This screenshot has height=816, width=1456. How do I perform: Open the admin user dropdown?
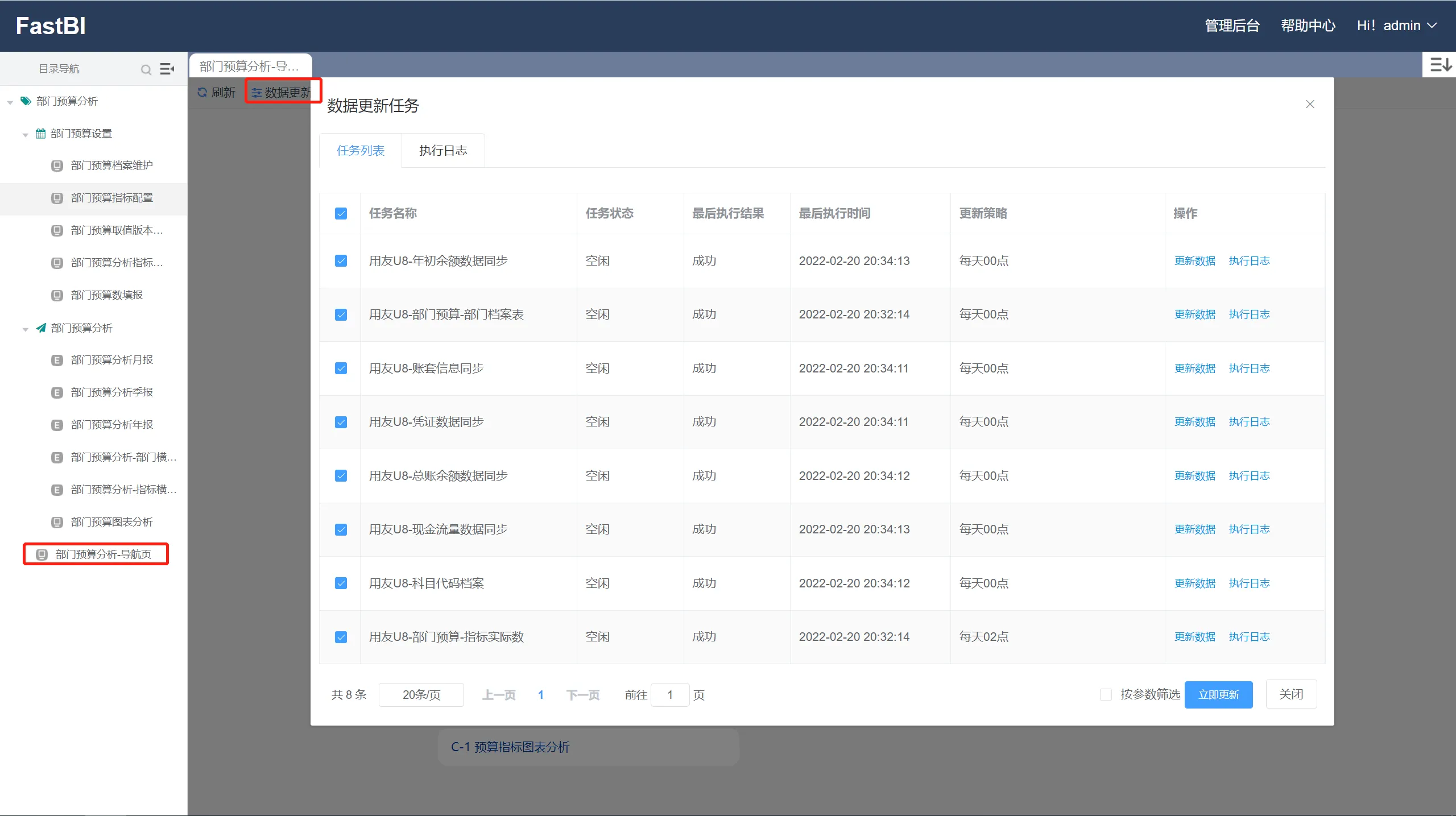(1397, 26)
